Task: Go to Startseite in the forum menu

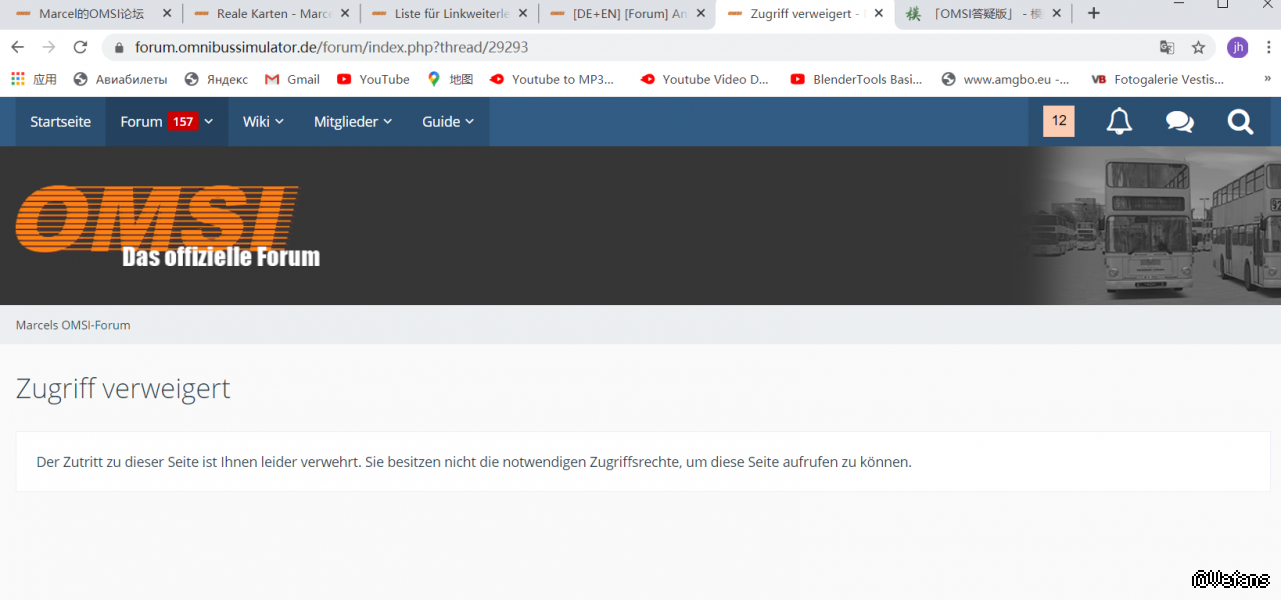Action: (x=60, y=122)
